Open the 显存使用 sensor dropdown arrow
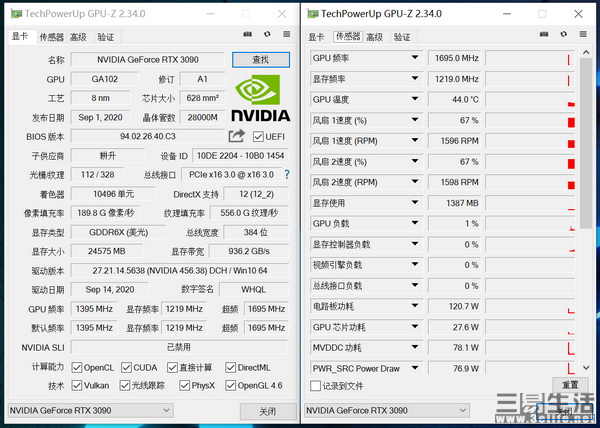Screen dimensions: 600x428 point(415,203)
